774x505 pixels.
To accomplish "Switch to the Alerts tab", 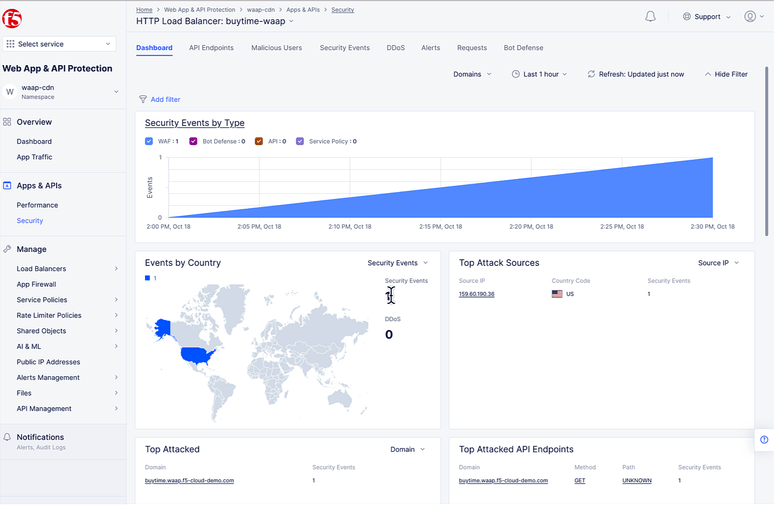I will [430, 48].
